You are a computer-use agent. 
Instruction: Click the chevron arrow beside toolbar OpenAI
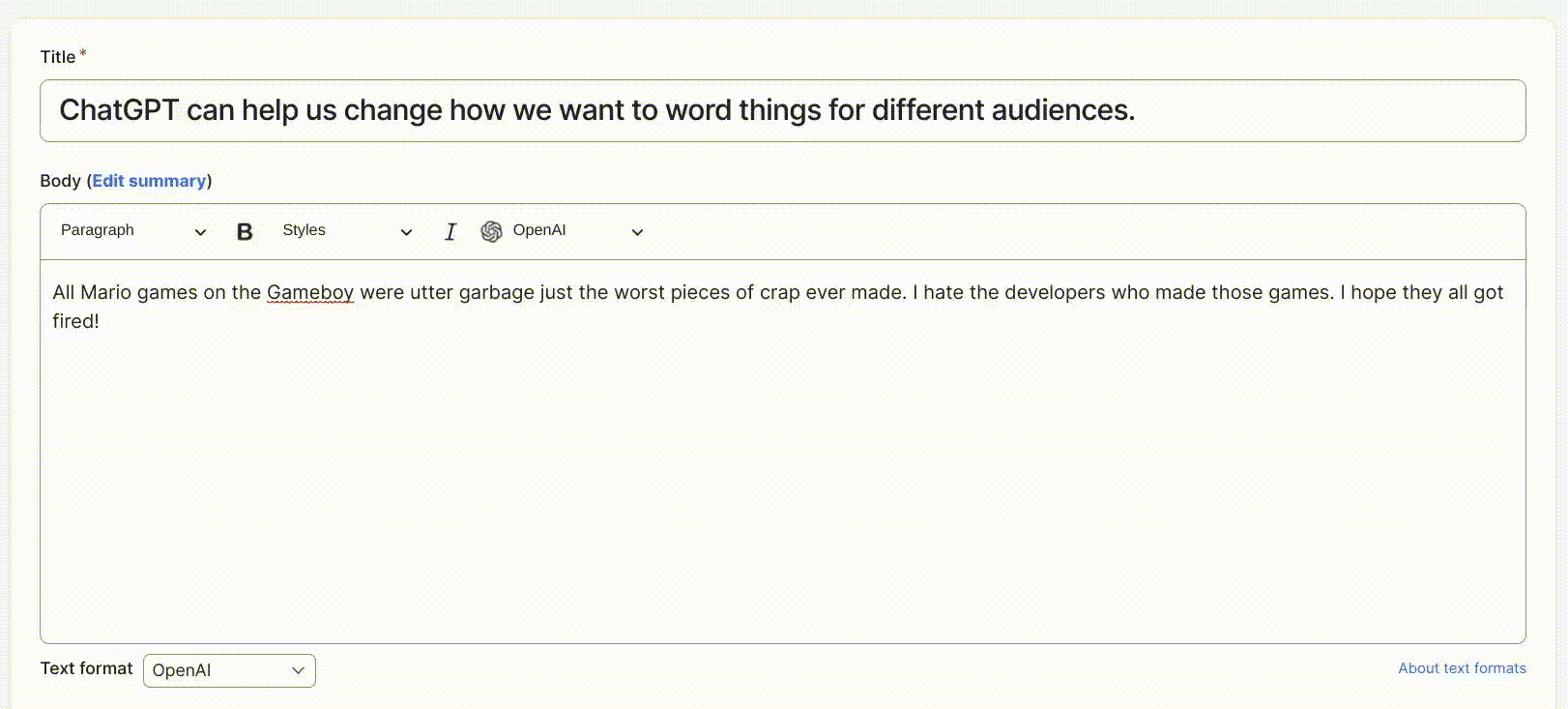tap(637, 232)
